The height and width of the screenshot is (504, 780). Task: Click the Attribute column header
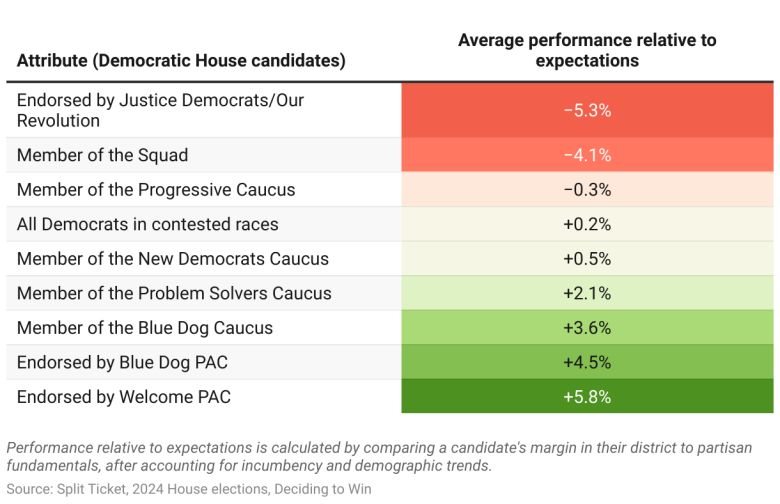[181, 60]
